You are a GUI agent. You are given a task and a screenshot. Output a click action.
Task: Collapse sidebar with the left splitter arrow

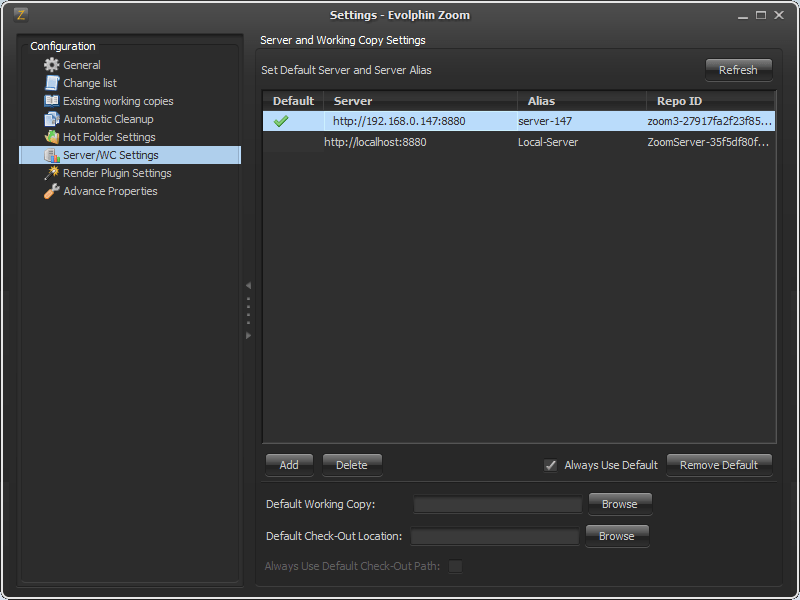coord(248,285)
